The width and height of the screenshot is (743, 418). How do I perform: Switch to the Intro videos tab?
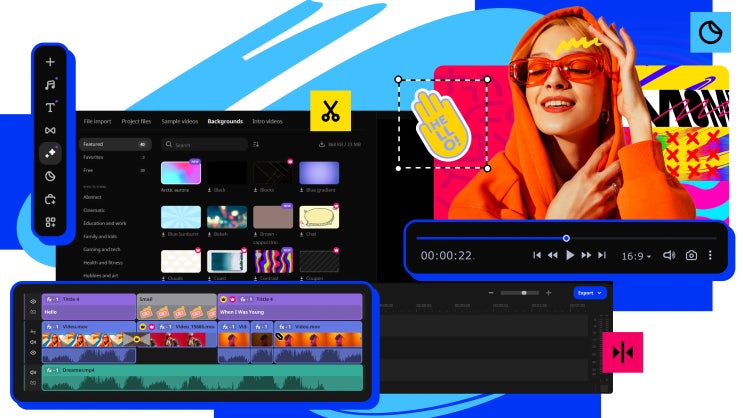coord(267,121)
